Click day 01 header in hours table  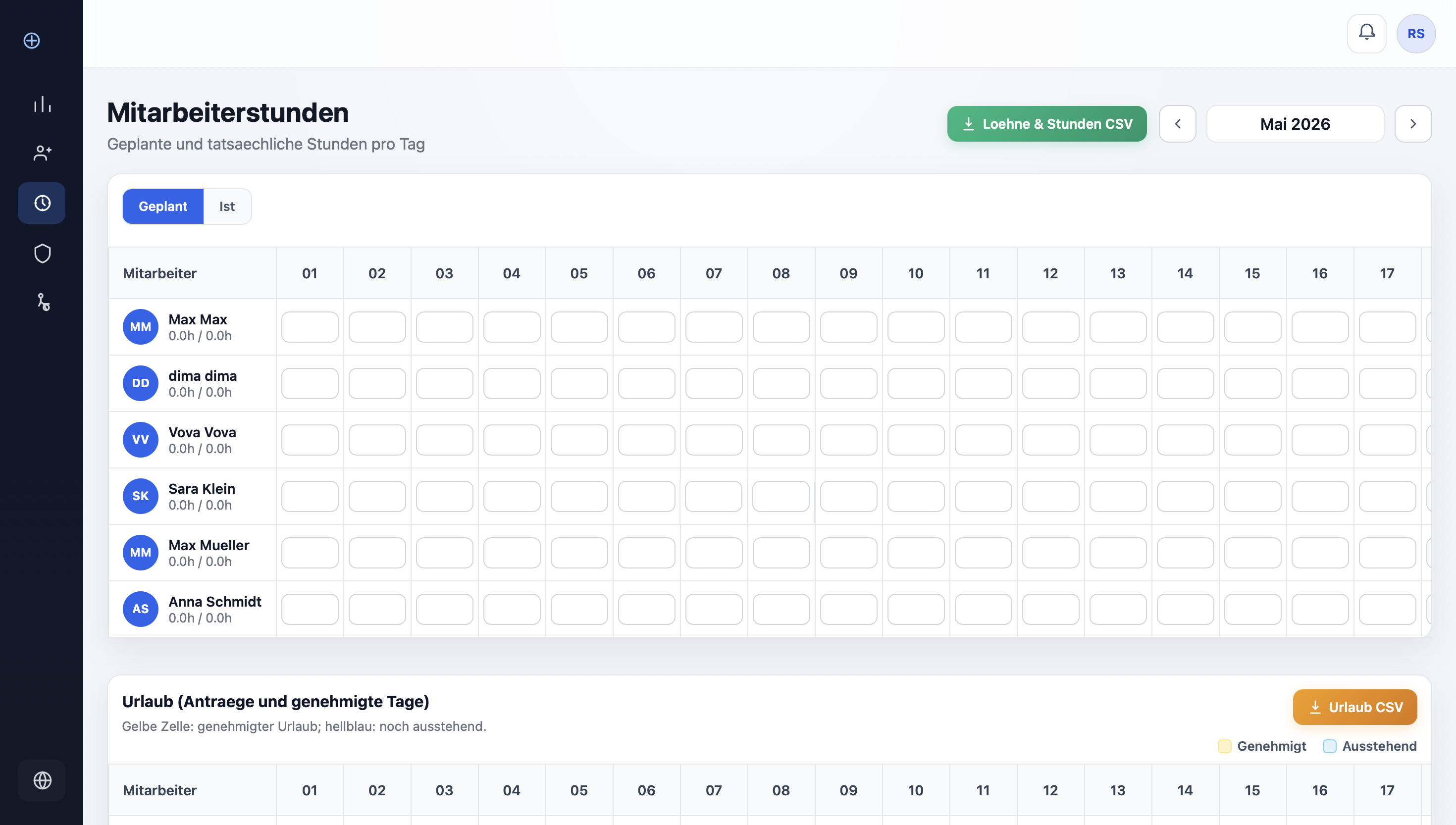pyautogui.click(x=310, y=273)
